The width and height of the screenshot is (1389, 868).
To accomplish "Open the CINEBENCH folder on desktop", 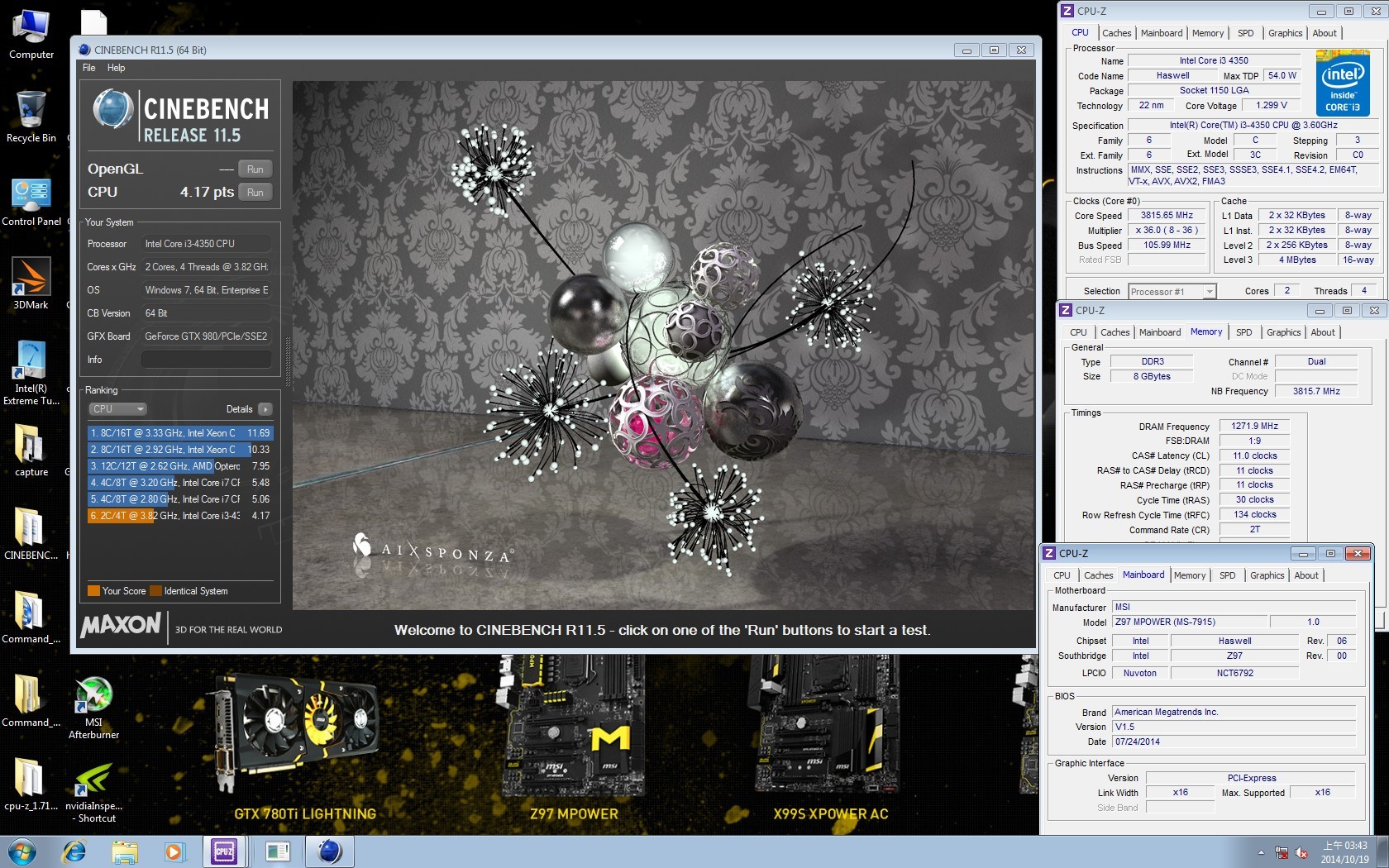I will coord(31,533).
